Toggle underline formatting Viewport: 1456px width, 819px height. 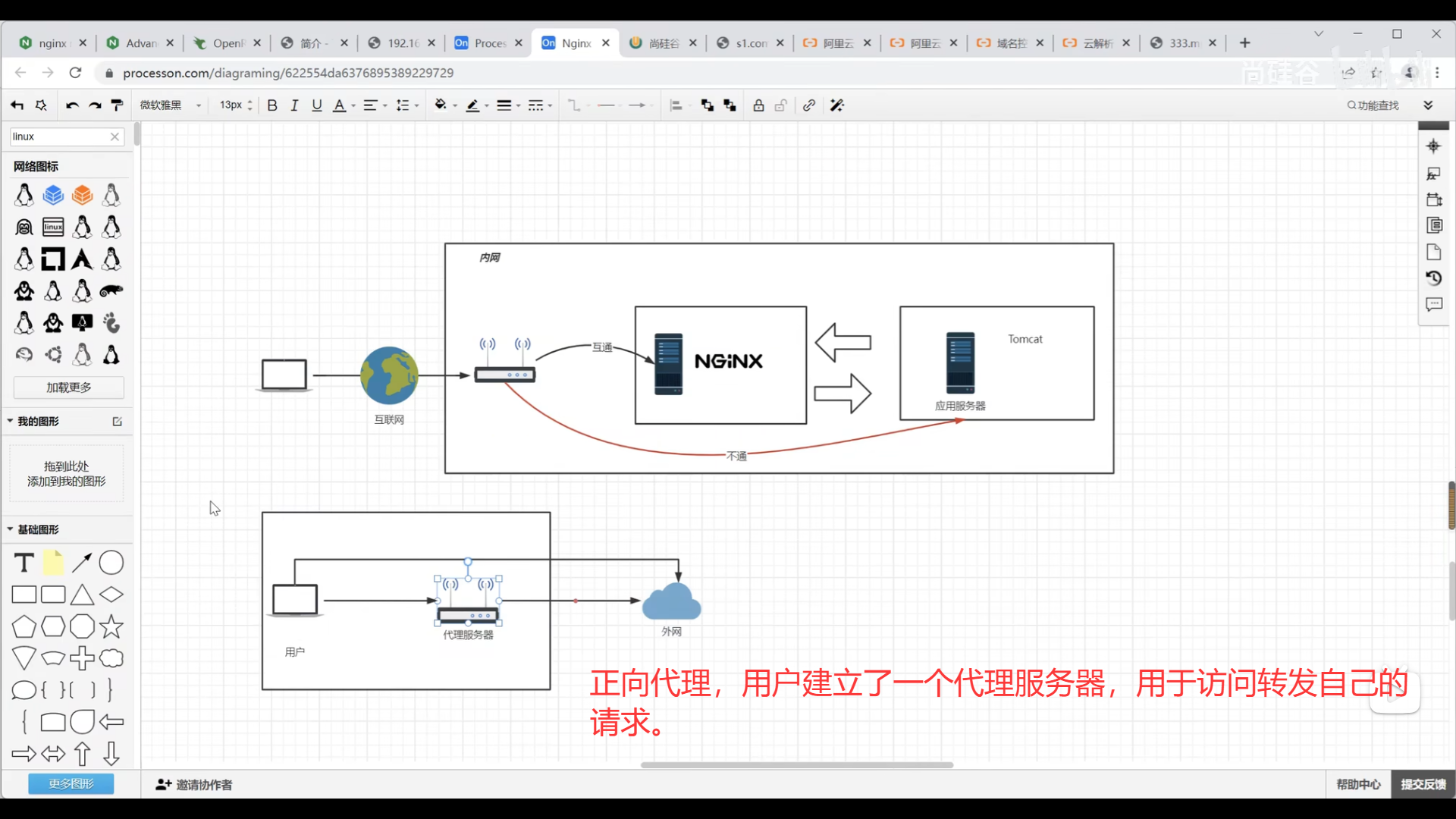click(x=317, y=105)
